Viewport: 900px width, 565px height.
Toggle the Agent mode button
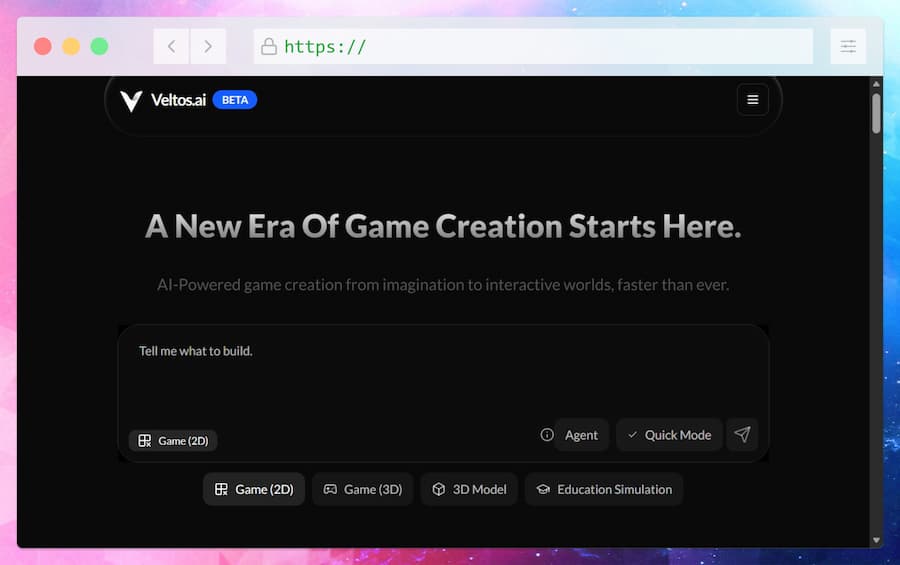[x=581, y=435]
